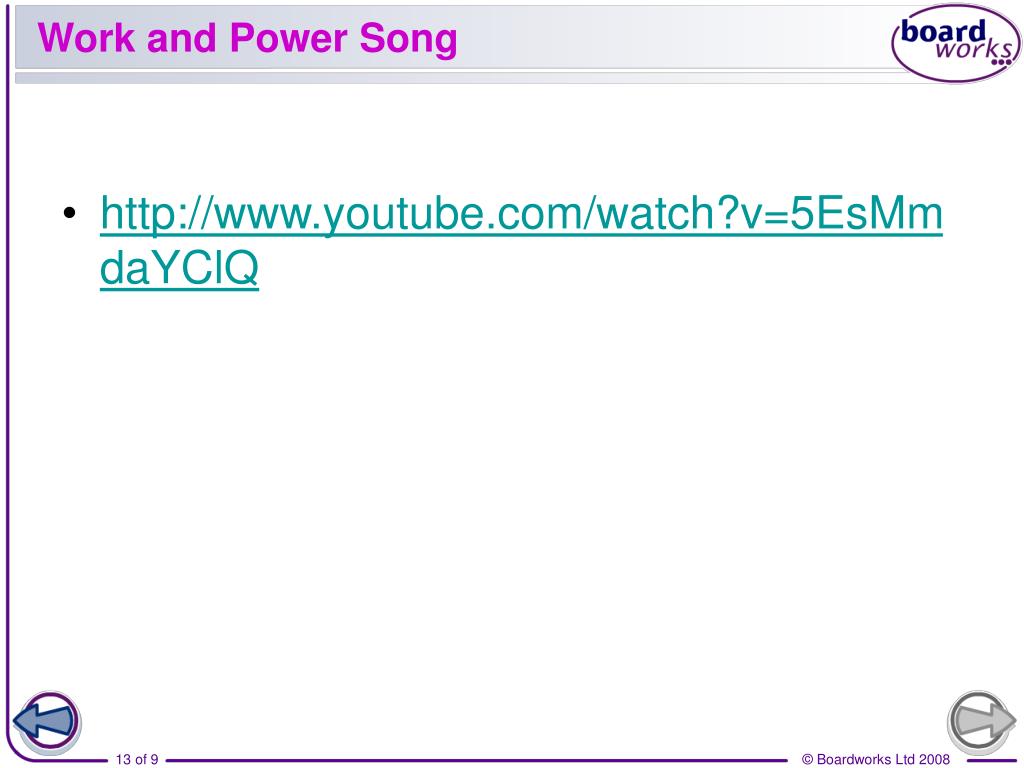The width and height of the screenshot is (1024, 768).
Task: Click the word "Song" in the heading
Action: [x=408, y=39]
